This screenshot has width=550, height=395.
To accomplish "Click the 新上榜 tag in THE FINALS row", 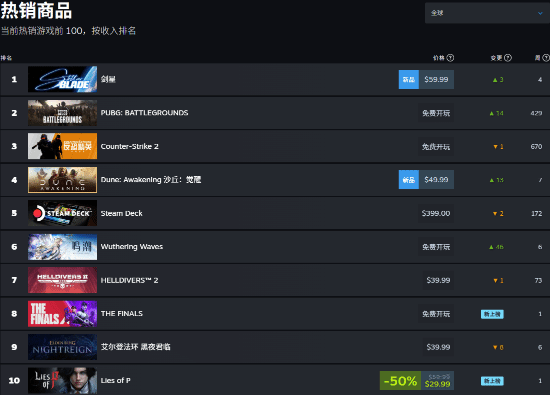I will pos(492,314).
